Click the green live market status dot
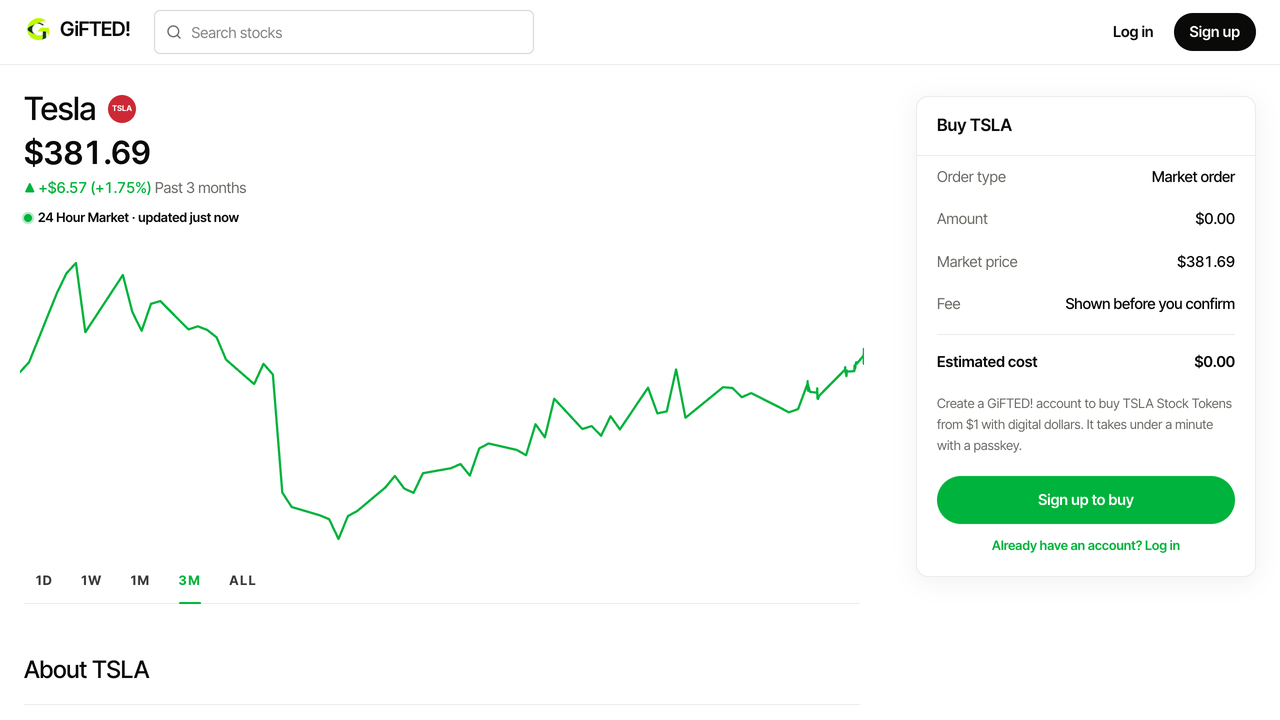The width and height of the screenshot is (1280, 720). coord(28,218)
